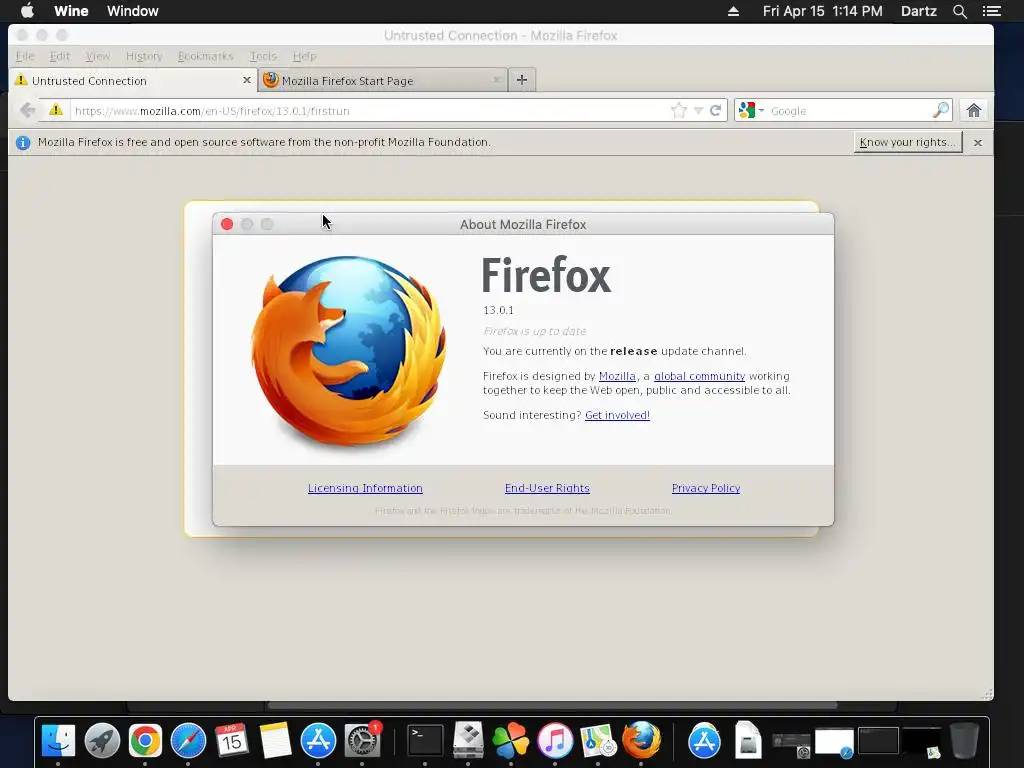This screenshot has width=1024, height=768.
Task: Click the blue info icon in notification bar
Action: pyautogui.click(x=23, y=142)
